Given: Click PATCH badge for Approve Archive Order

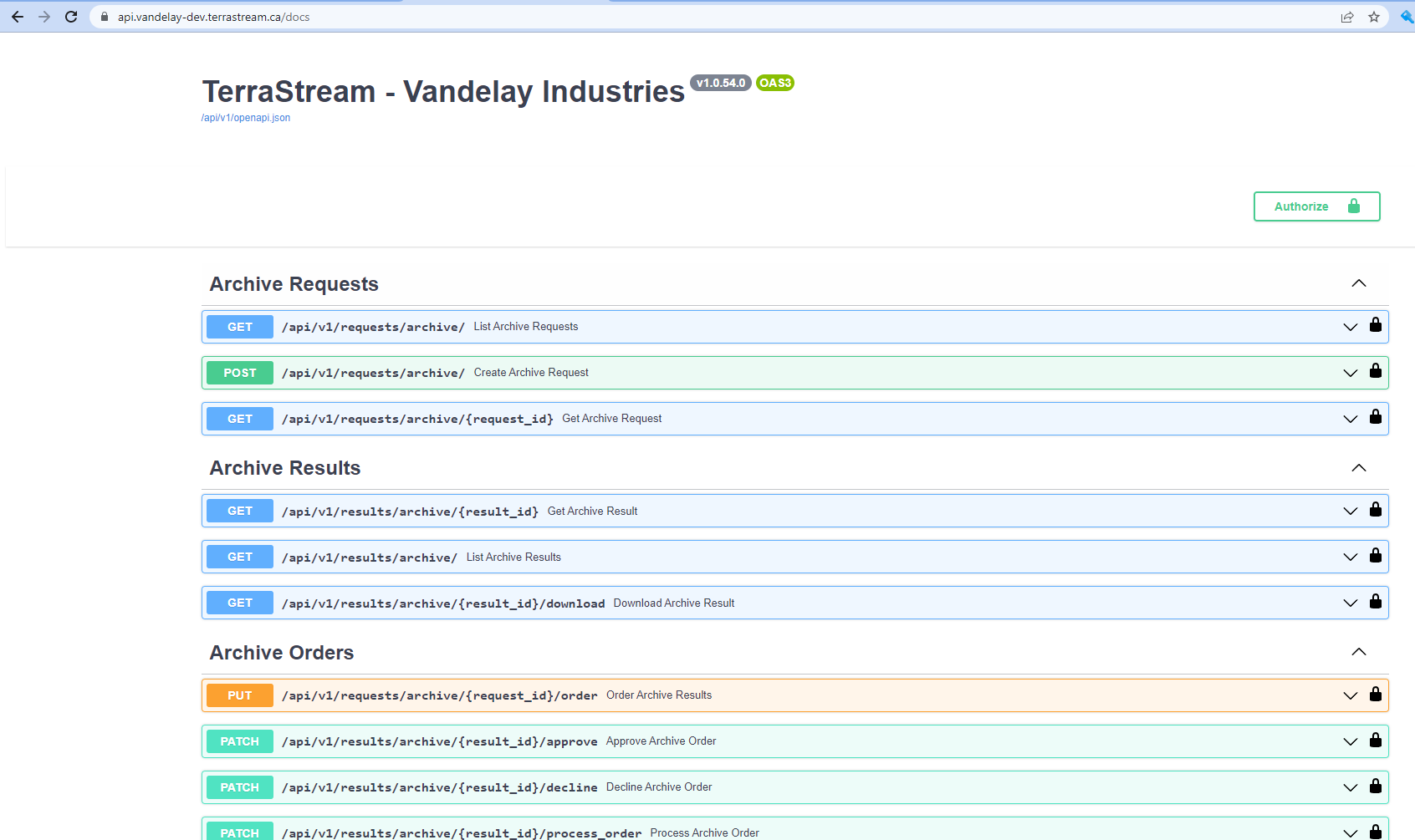Looking at the screenshot, I should coord(240,741).
